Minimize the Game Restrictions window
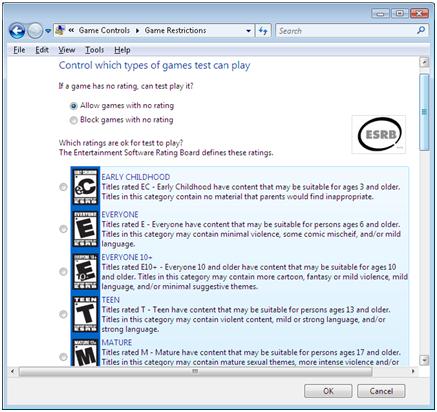 (x=380, y=13)
